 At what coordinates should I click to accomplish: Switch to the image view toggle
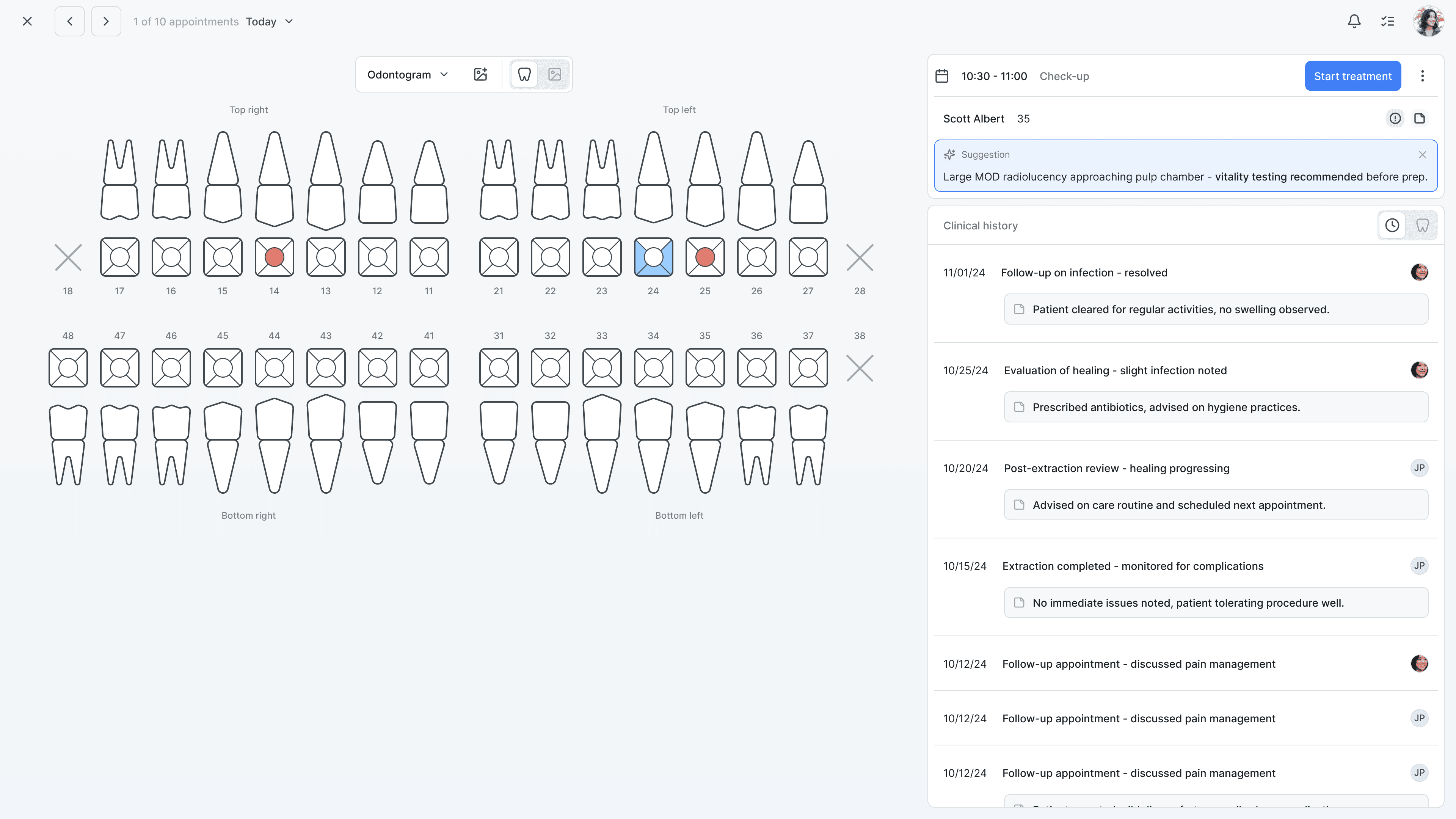(x=554, y=74)
